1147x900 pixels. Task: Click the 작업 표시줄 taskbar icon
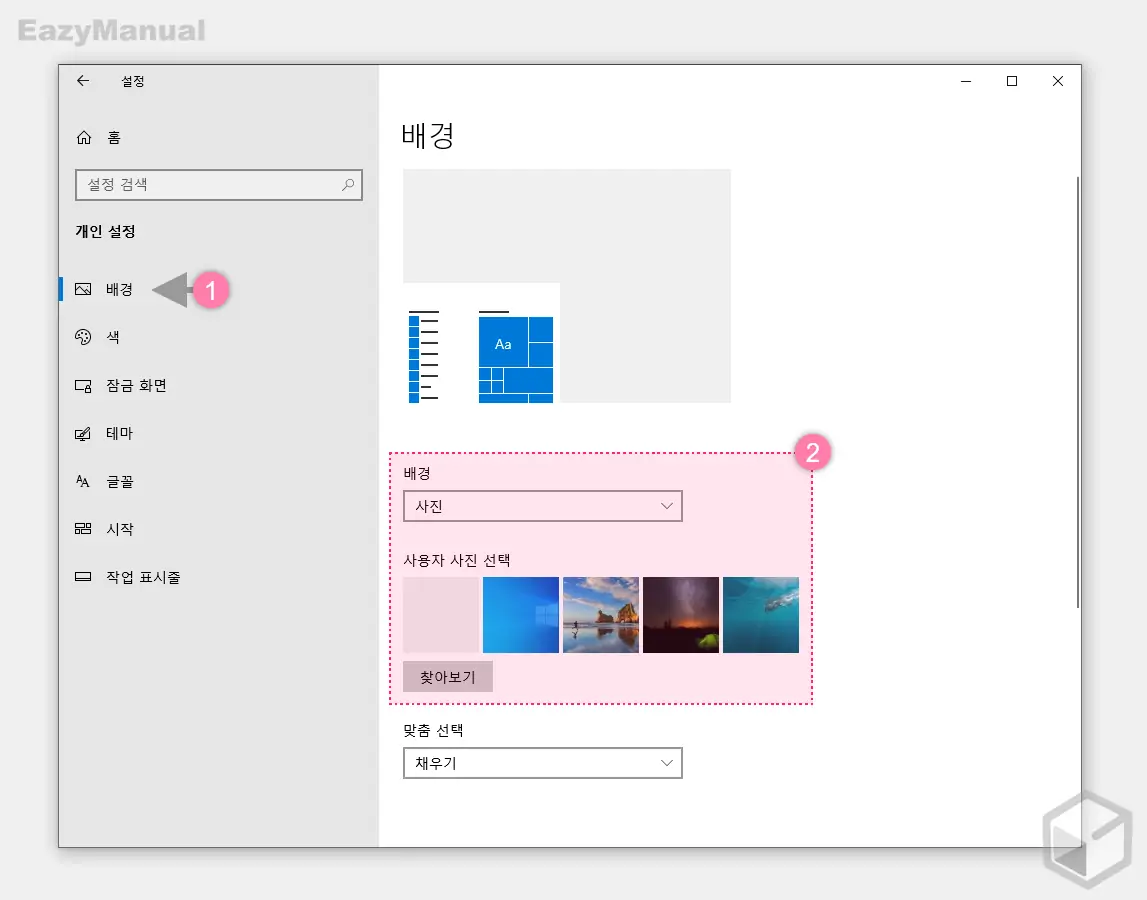[84, 577]
